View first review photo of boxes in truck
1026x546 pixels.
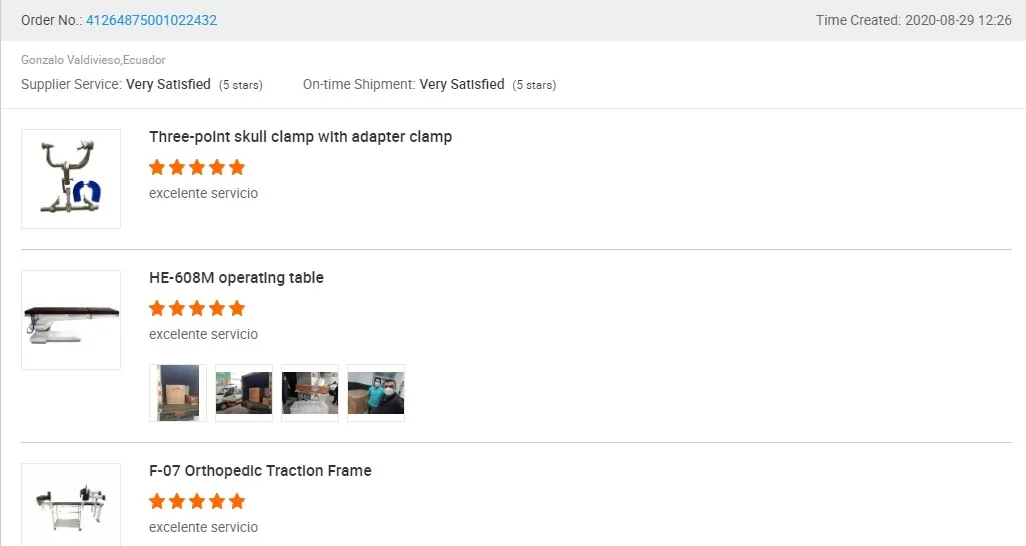178,393
